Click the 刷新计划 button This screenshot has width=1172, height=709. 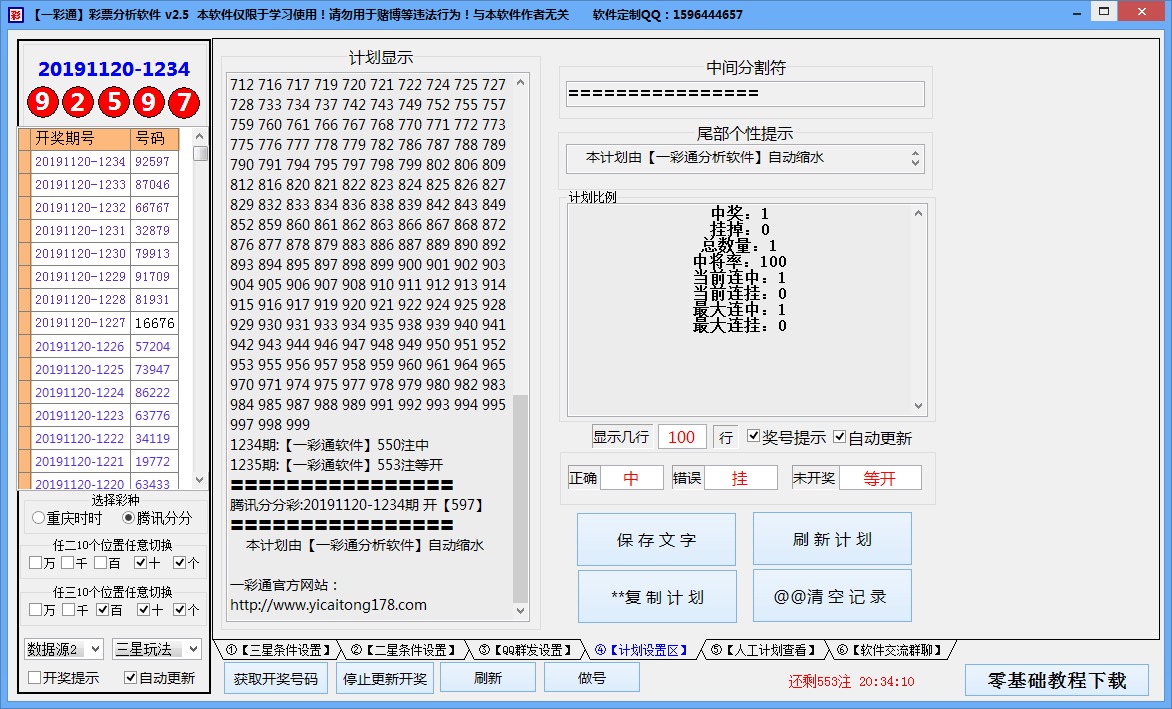[x=831, y=538]
